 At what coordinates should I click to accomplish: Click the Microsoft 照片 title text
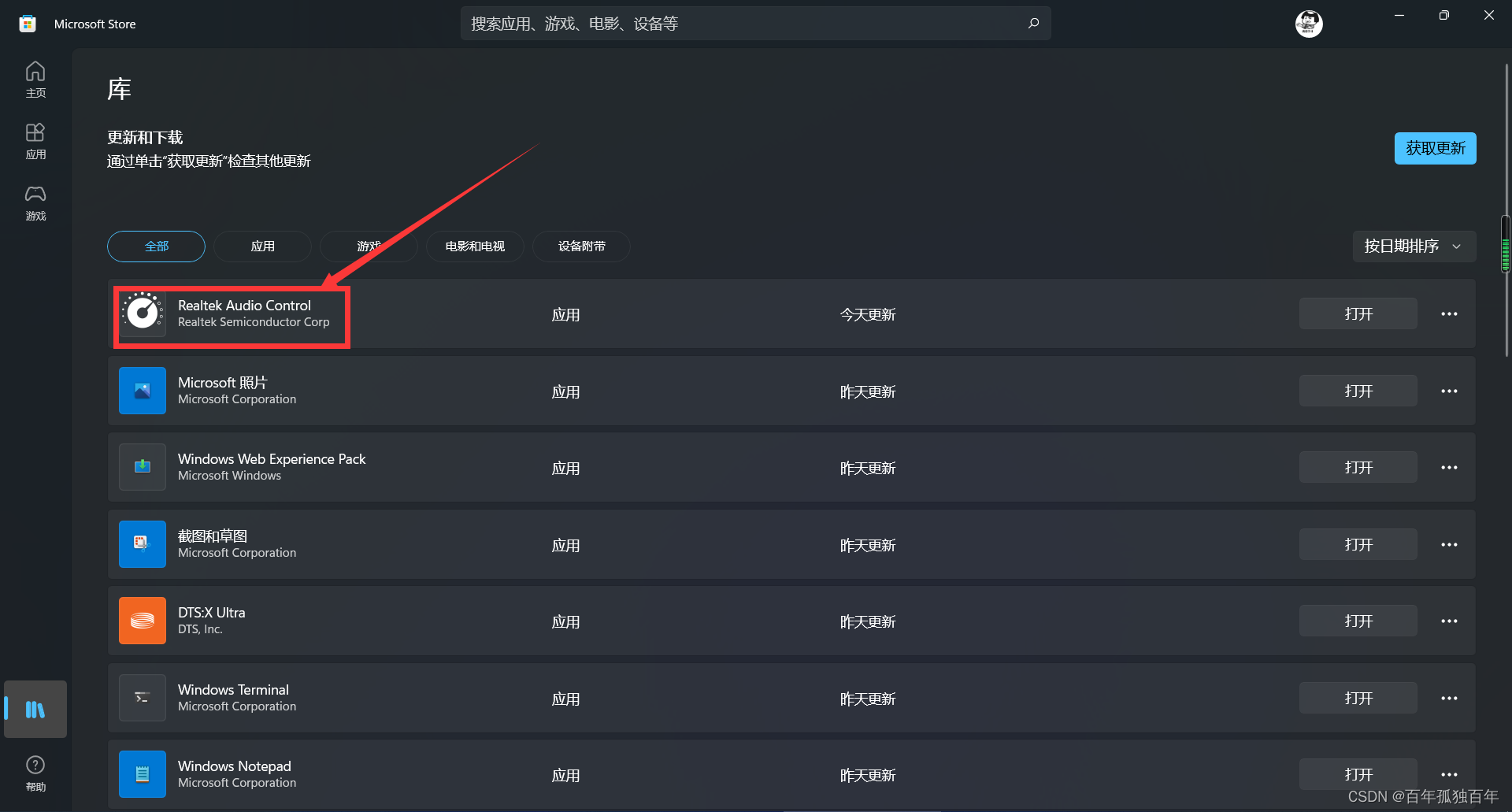click(223, 382)
